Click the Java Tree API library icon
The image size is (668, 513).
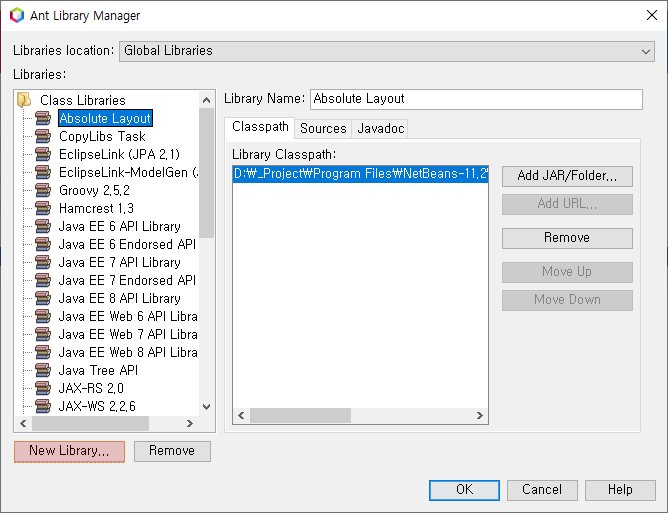(43, 370)
